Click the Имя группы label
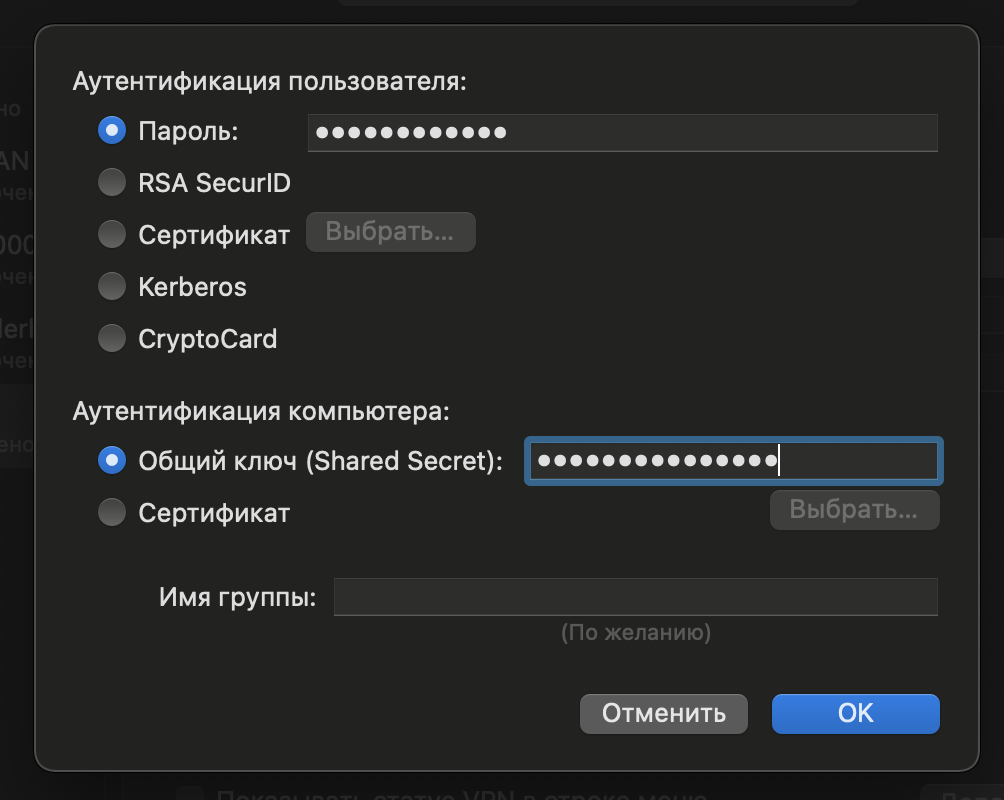The width and height of the screenshot is (1004, 800). tap(237, 598)
